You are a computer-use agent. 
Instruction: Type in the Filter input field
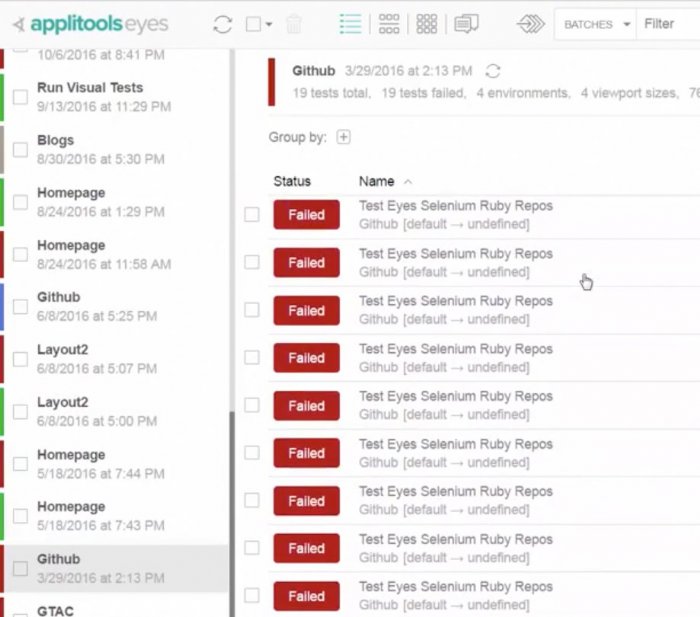point(666,24)
